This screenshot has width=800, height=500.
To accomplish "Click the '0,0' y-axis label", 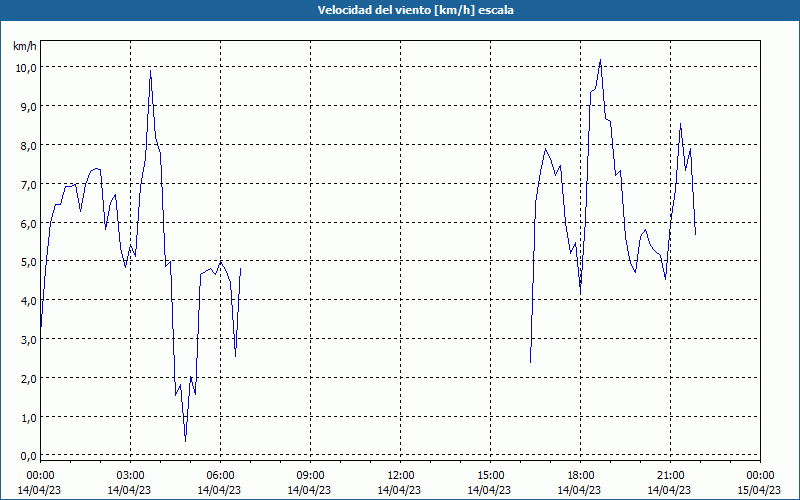I will (x=28, y=456).
